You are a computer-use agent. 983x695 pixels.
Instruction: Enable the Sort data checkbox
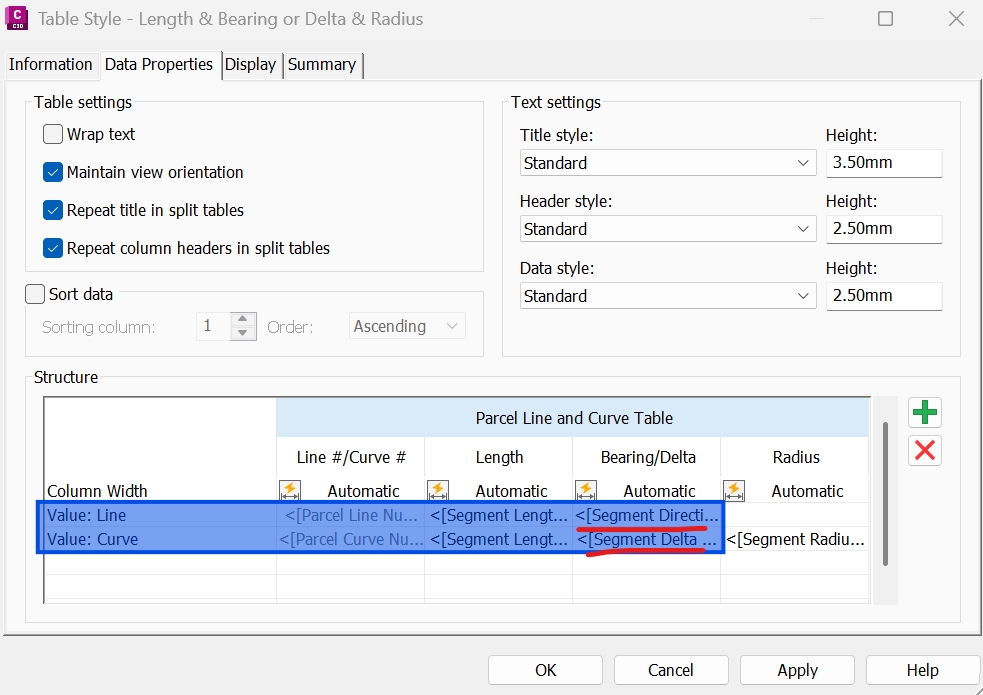(x=35, y=294)
